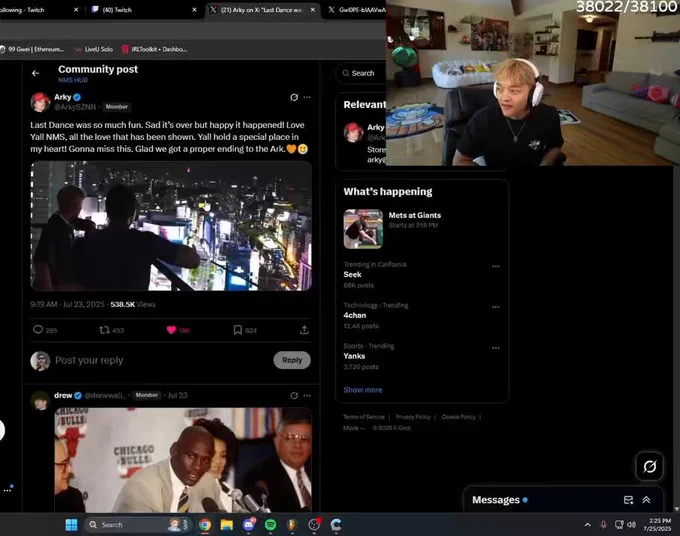Close the Following - Twitch tab
This screenshot has width=680, height=536.
coord(76,10)
